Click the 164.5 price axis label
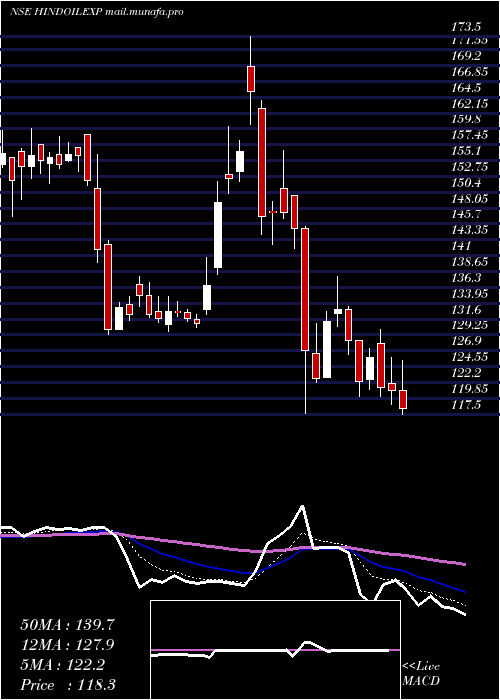Screen dimensions: 500x700 tap(466, 88)
